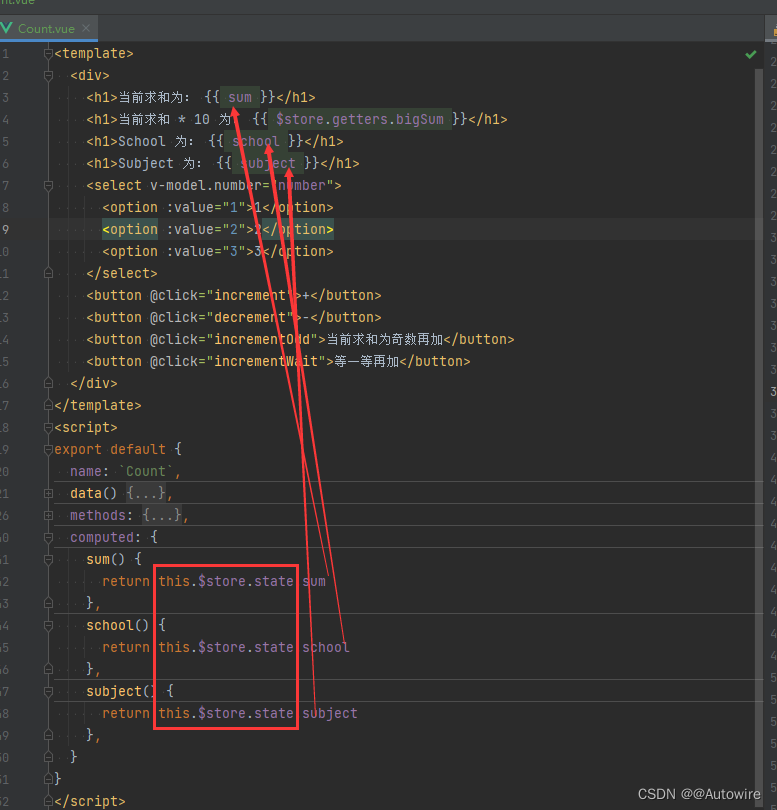Click the option line with :value="1"
The image size is (777, 810).
pos(217,208)
